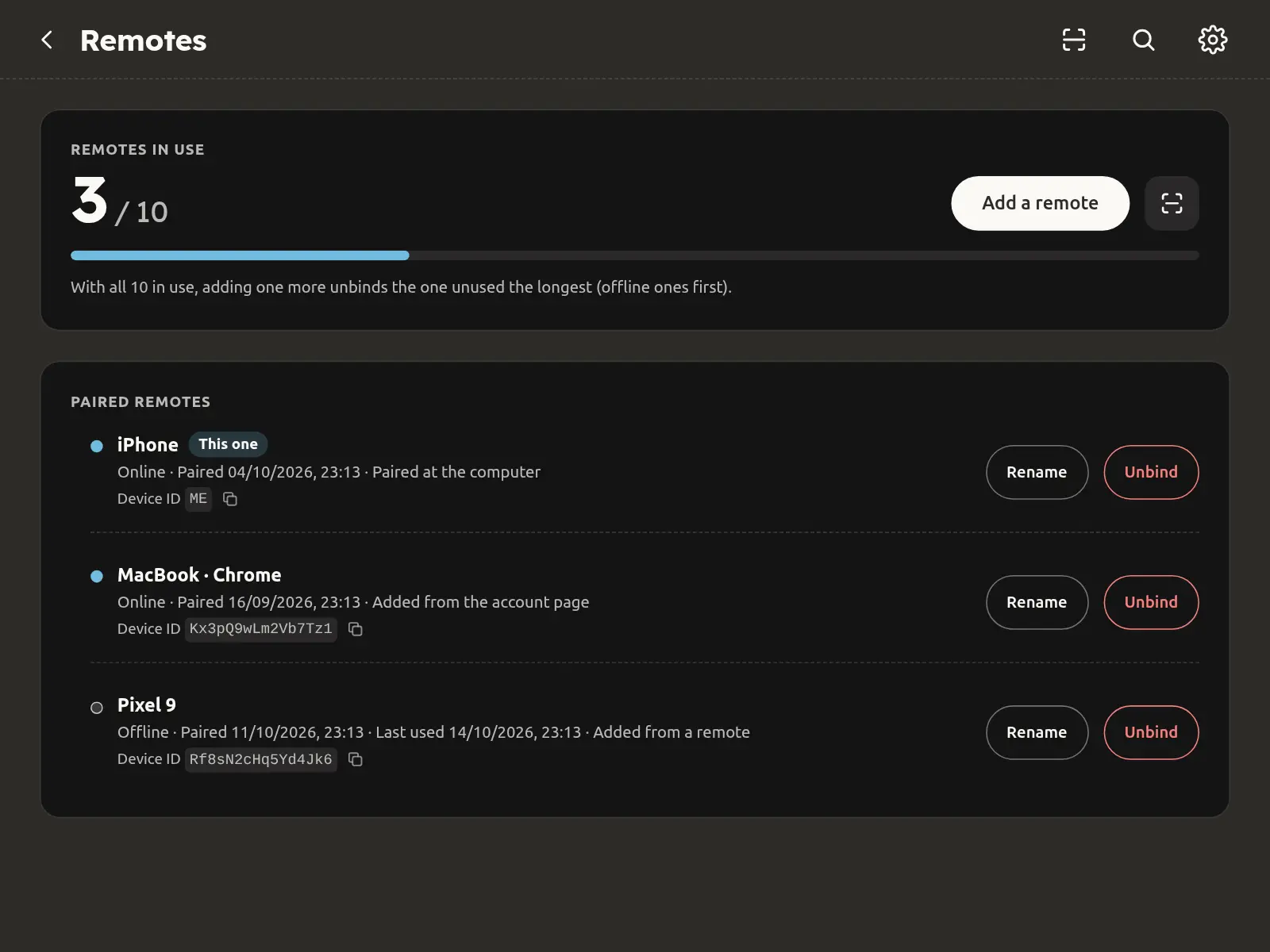The width and height of the screenshot is (1270, 952).
Task: Click the 'Remotes' page title
Action: (143, 40)
